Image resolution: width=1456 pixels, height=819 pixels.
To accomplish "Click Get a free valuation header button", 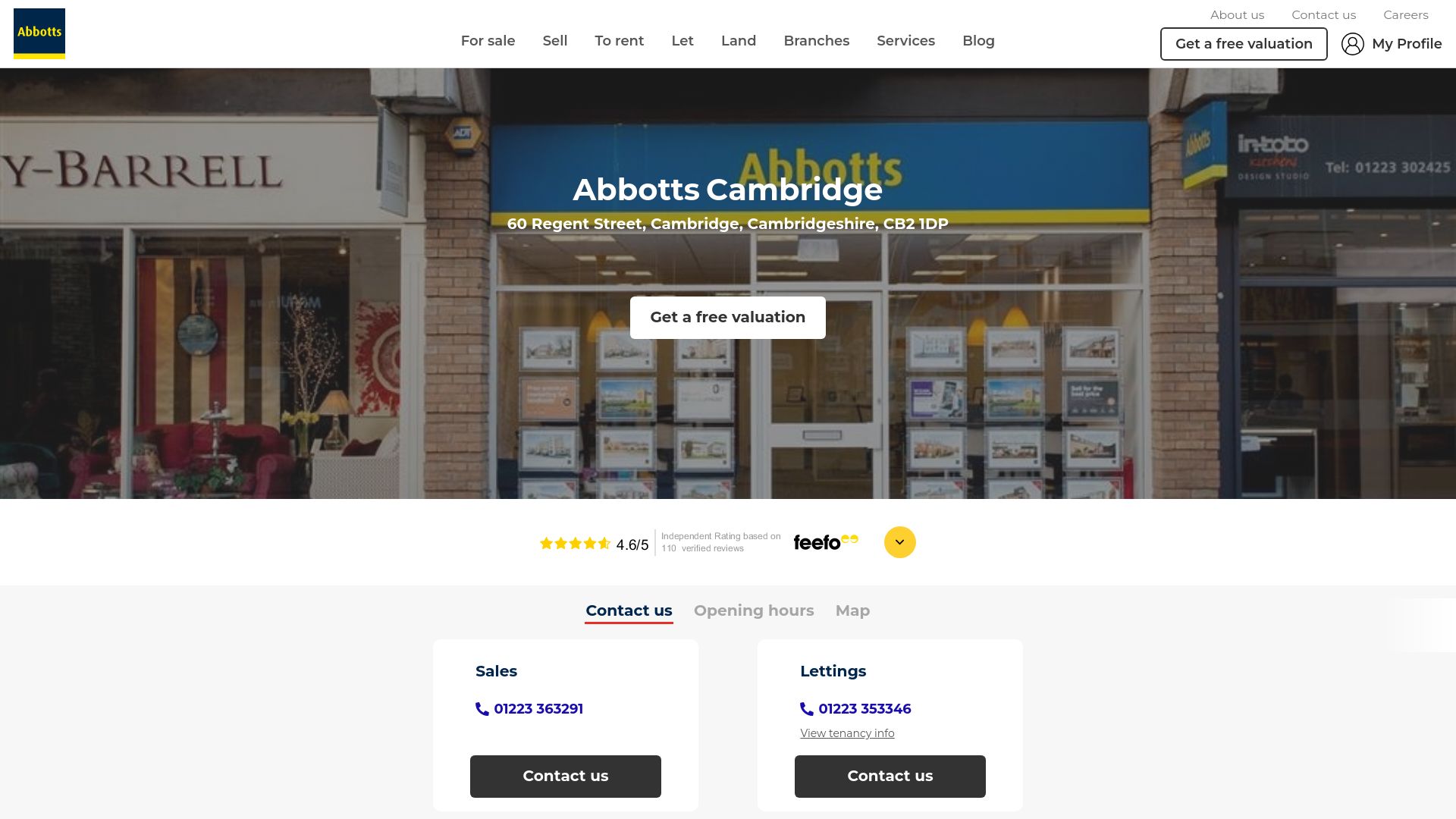I will [x=1243, y=43].
